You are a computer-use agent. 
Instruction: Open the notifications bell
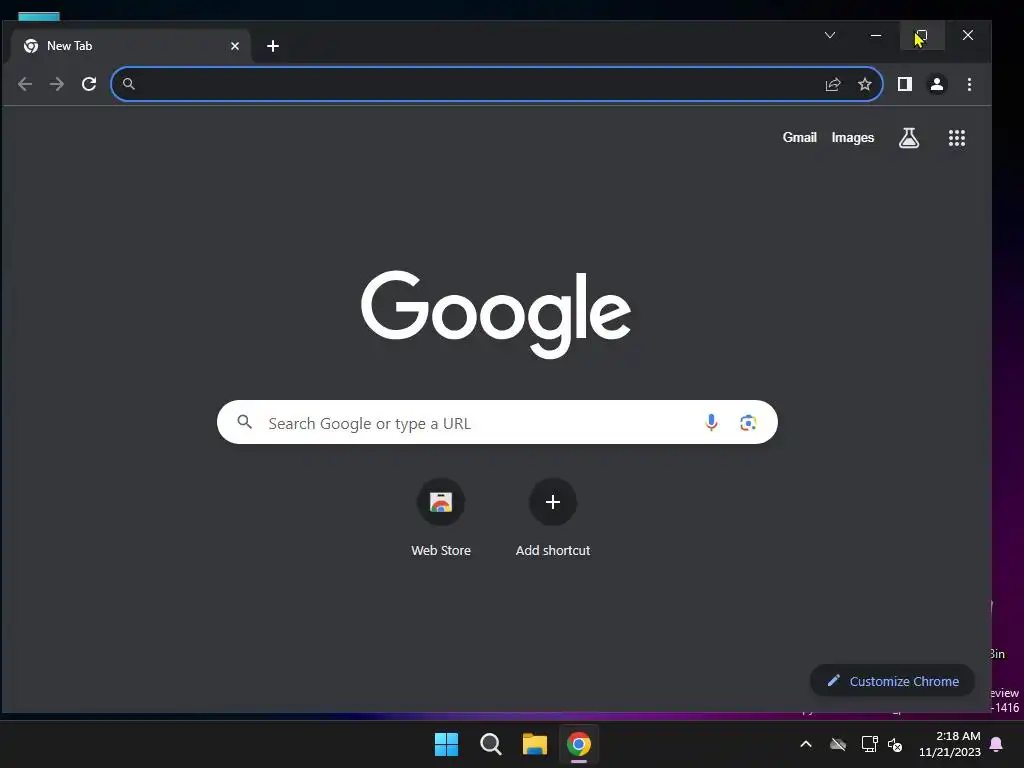tap(997, 744)
